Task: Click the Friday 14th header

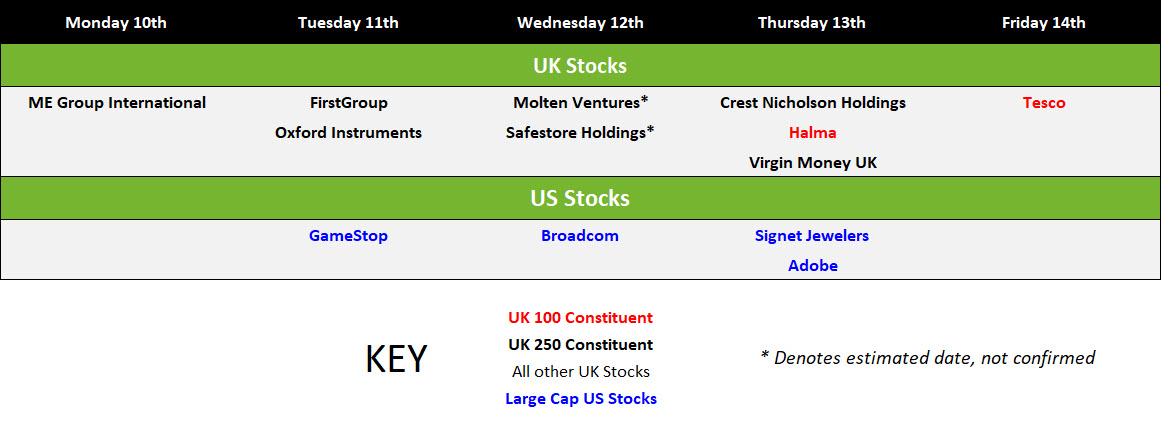Action: click(1043, 23)
